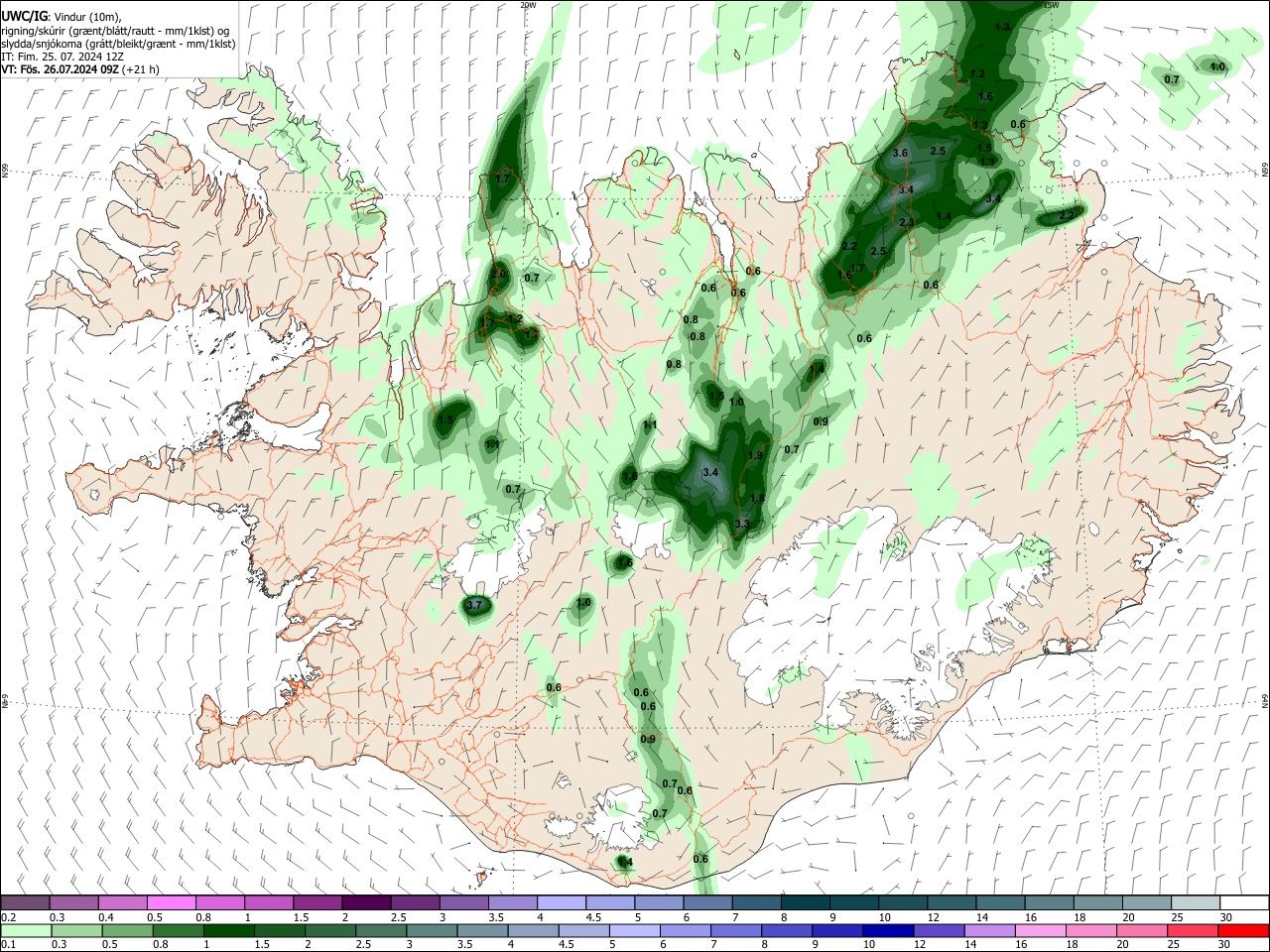Select the violet swatch starting at 12 in the lower legend
Image resolution: width=1270 pixels, height=952 pixels.
point(939,930)
